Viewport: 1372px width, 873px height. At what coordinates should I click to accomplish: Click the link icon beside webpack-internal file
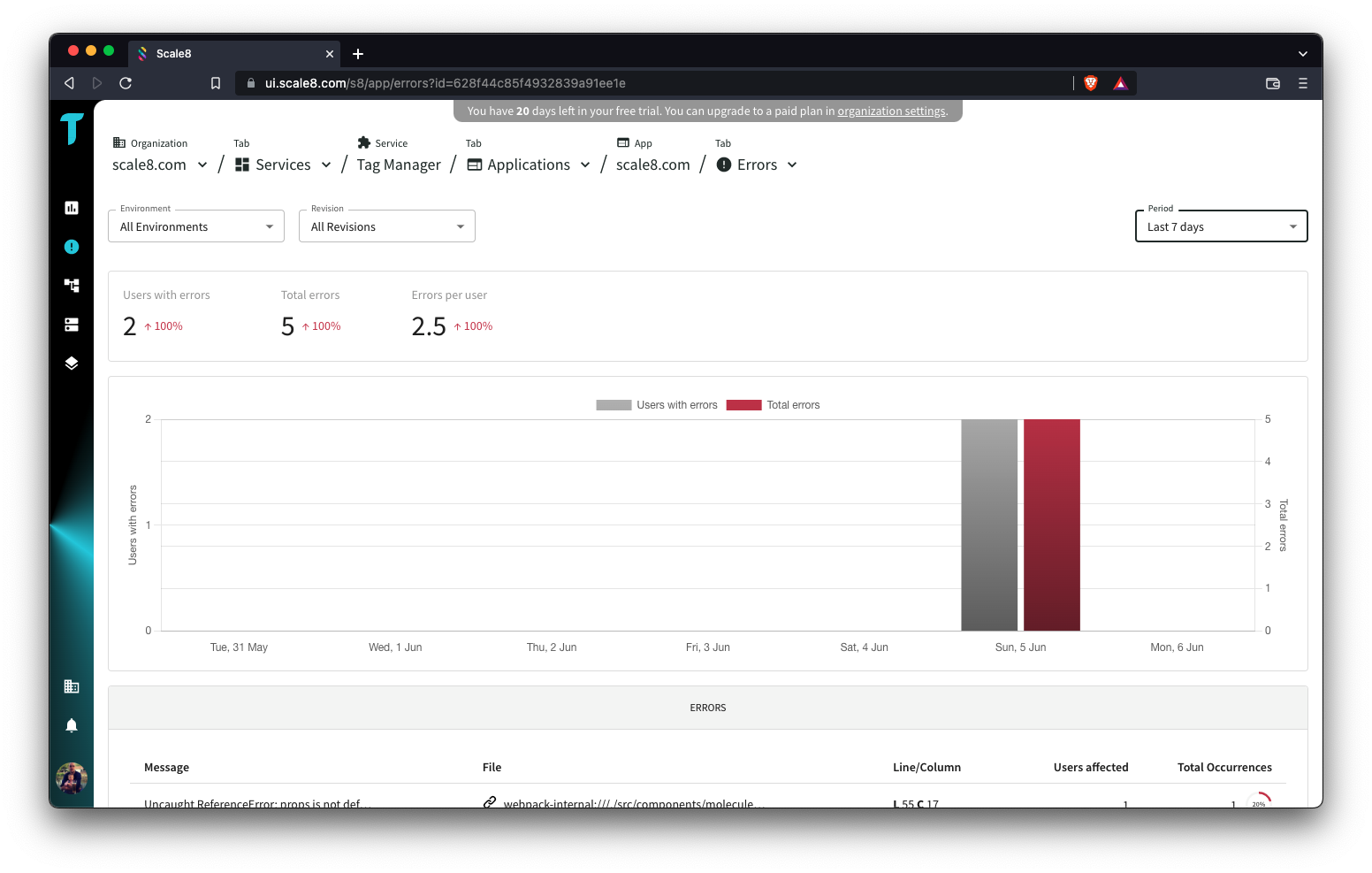[x=490, y=802]
